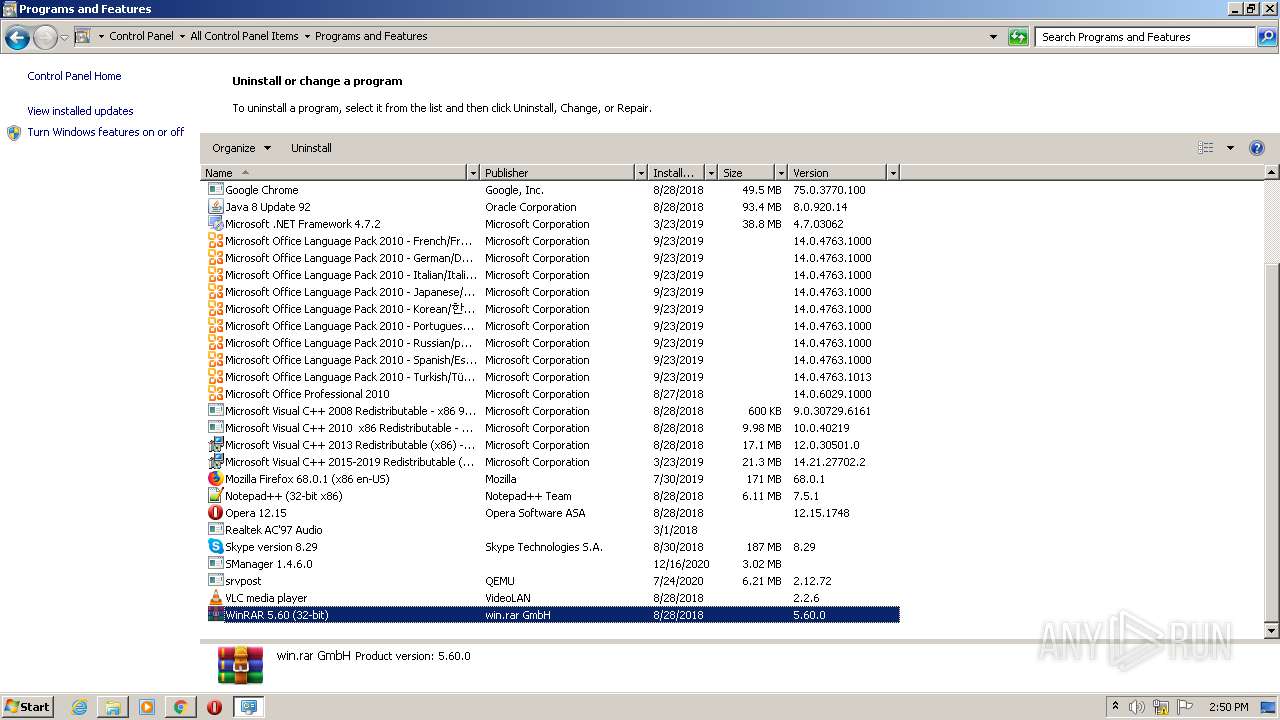Sort by the Name column header
The width and height of the screenshot is (1280, 720).
click(334, 173)
